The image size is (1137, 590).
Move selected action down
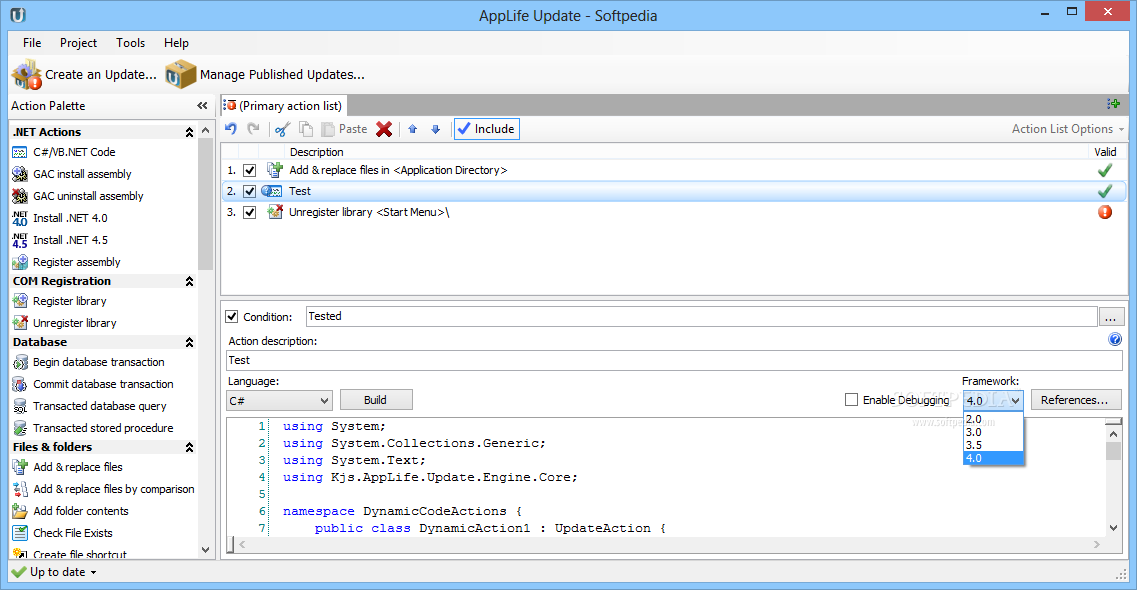pos(436,129)
